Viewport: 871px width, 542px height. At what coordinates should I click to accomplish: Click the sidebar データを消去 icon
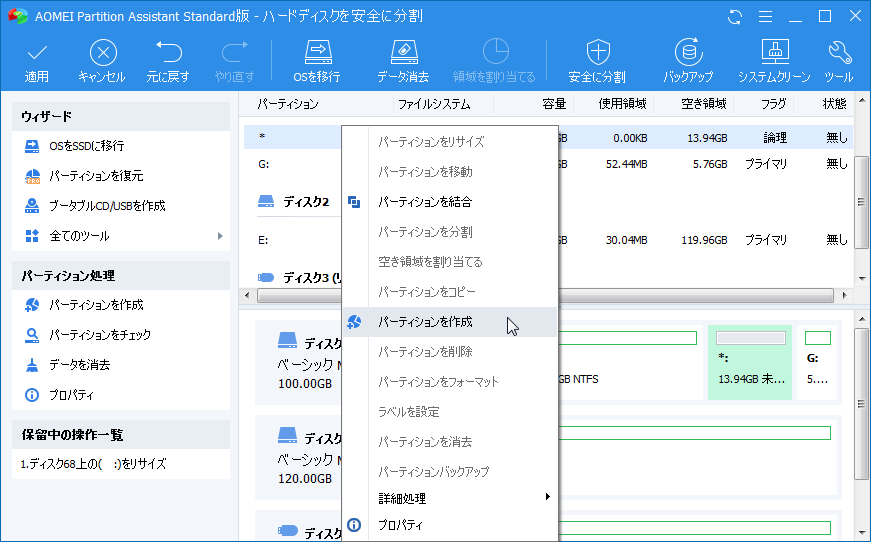click(x=32, y=365)
